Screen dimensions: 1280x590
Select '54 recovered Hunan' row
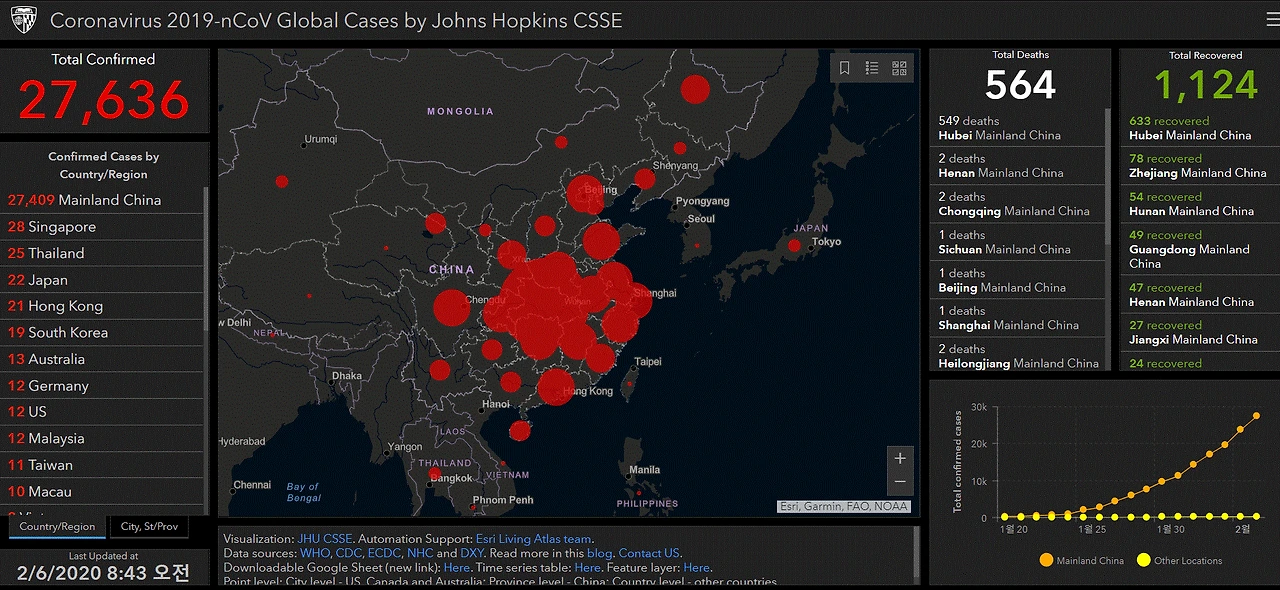pyautogui.click(x=1198, y=204)
